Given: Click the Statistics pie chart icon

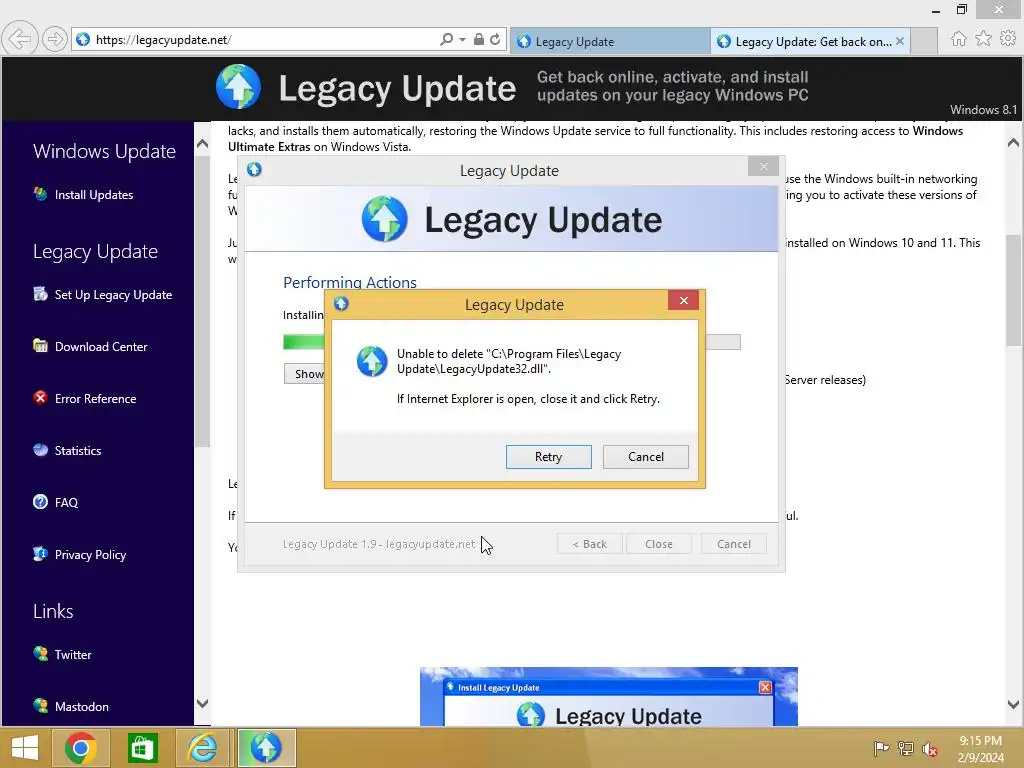Looking at the screenshot, I should click(x=40, y=450).
